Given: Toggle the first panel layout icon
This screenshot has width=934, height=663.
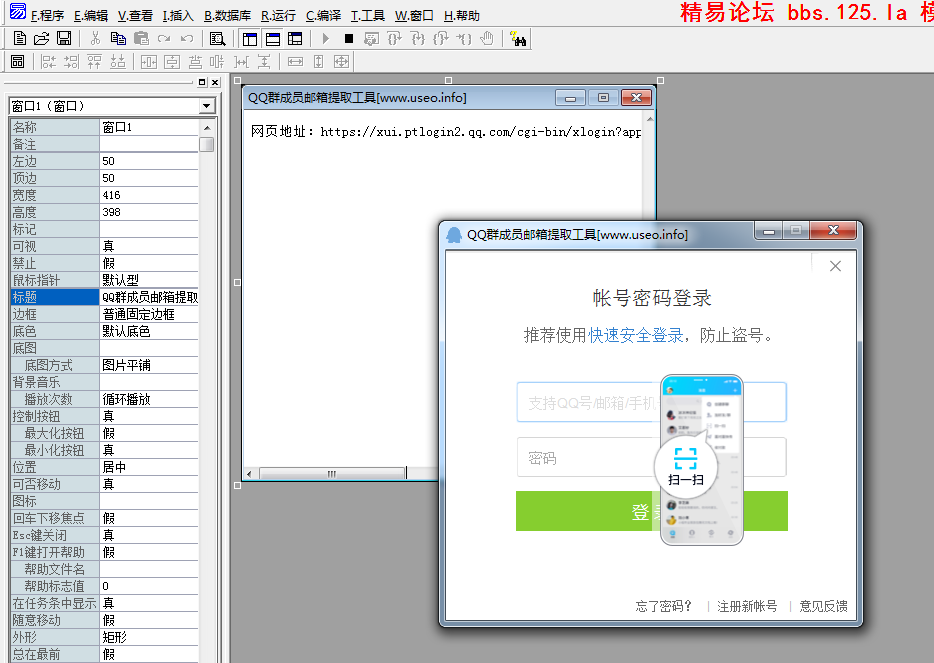Looking at the screenshot, I should [250, 39].
